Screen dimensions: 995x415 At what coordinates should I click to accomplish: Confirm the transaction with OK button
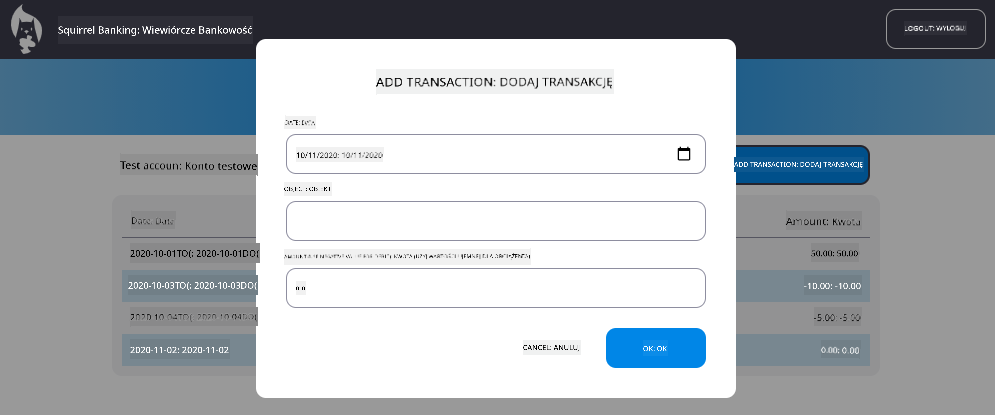[x=655, y=348]
